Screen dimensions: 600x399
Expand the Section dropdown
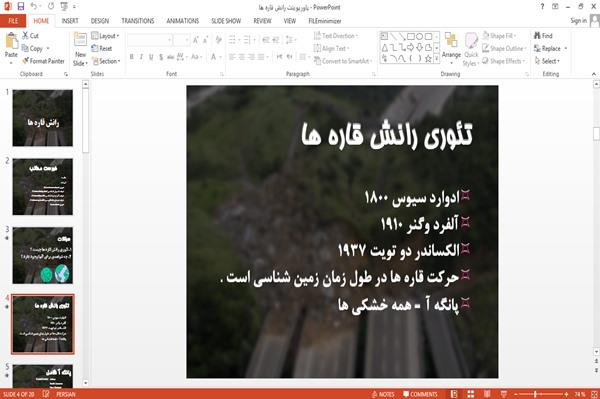click(x=106, y=61)
